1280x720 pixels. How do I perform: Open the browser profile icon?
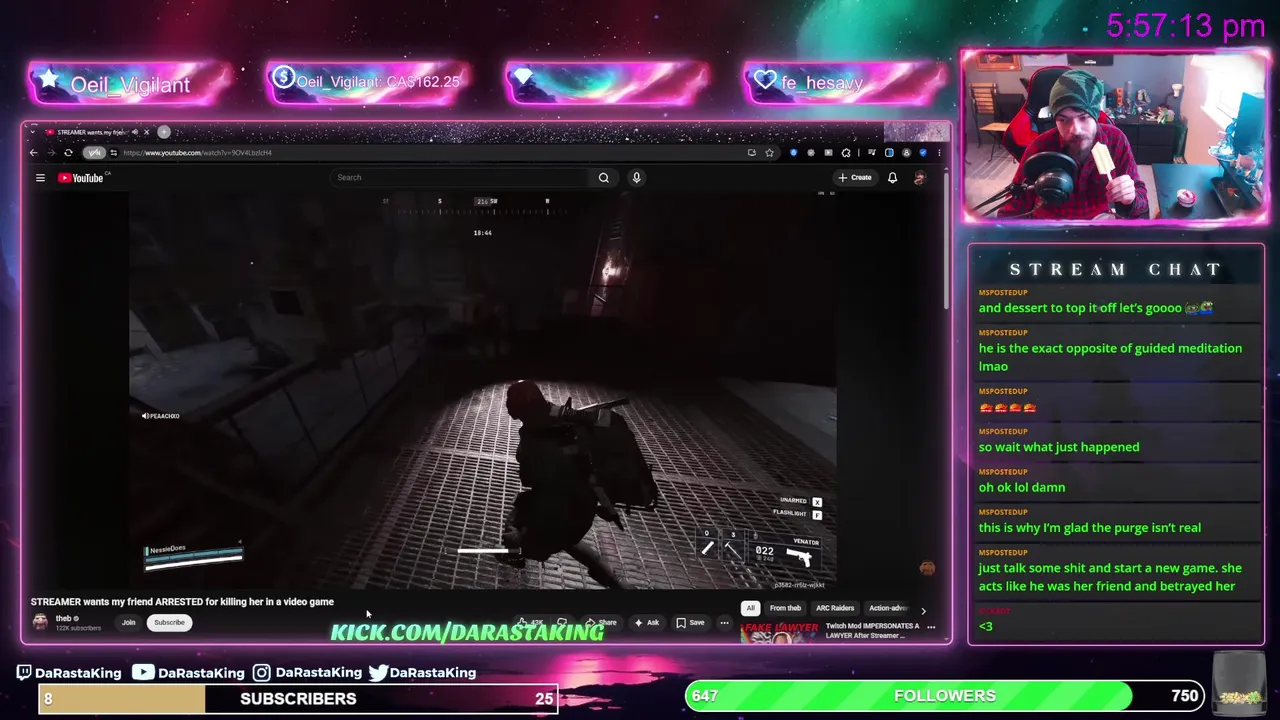[x=906, y=152]
